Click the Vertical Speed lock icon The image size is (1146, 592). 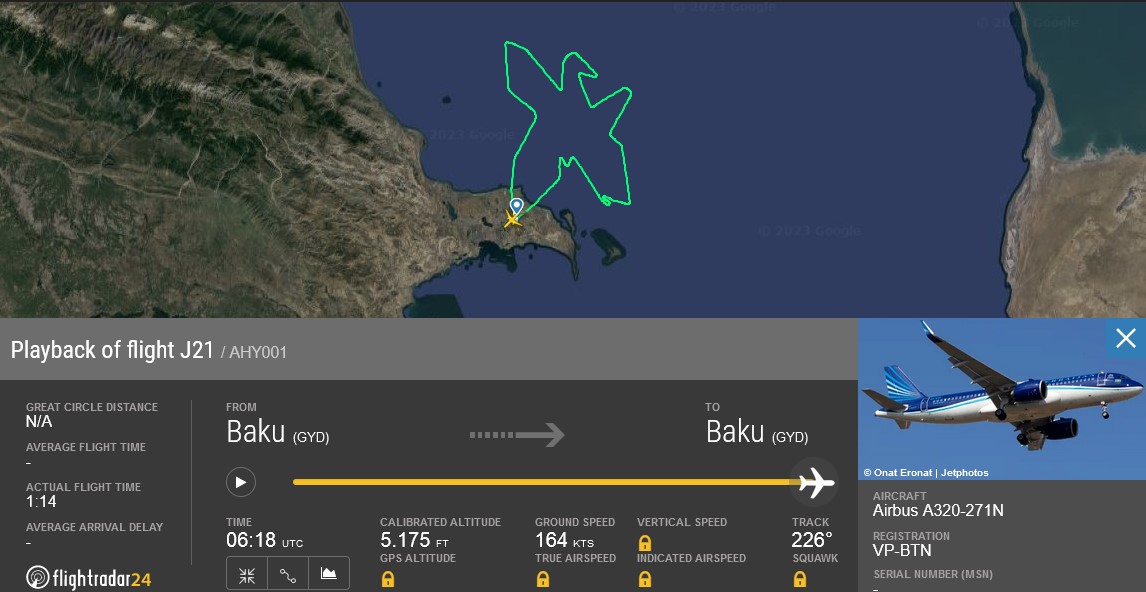click(645, 543)
